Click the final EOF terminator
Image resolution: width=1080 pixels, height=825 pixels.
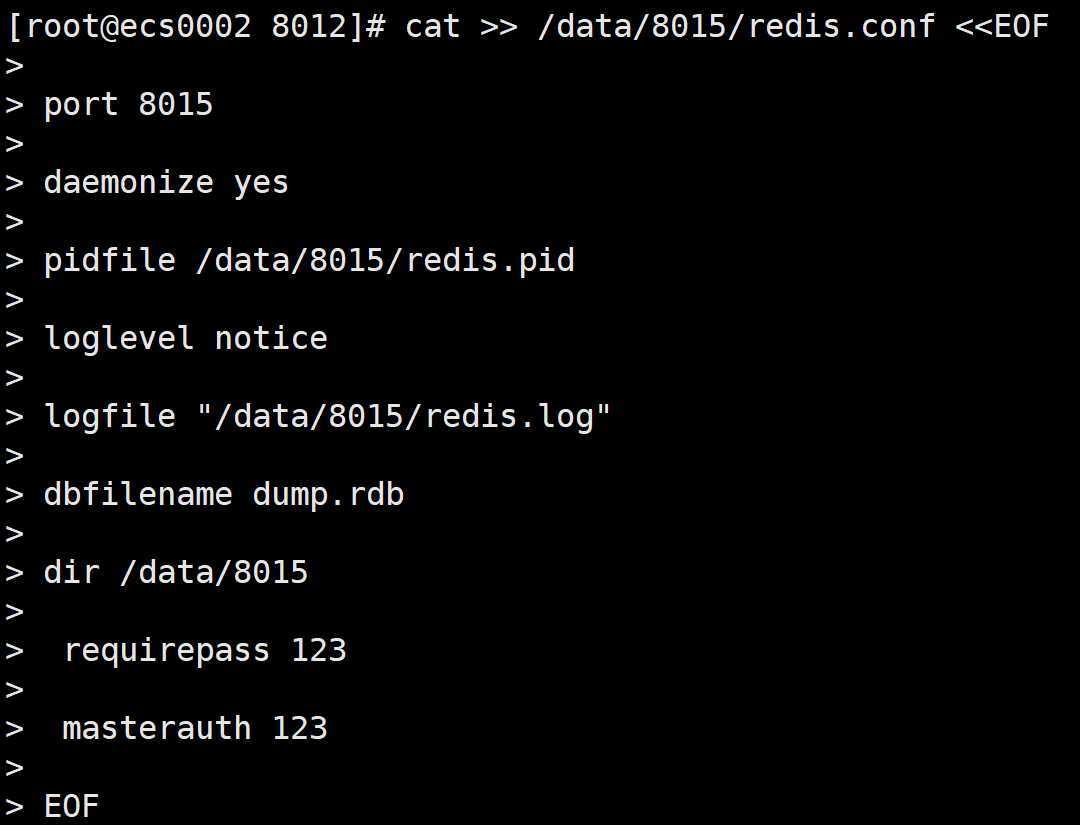[x=71, y=806]
